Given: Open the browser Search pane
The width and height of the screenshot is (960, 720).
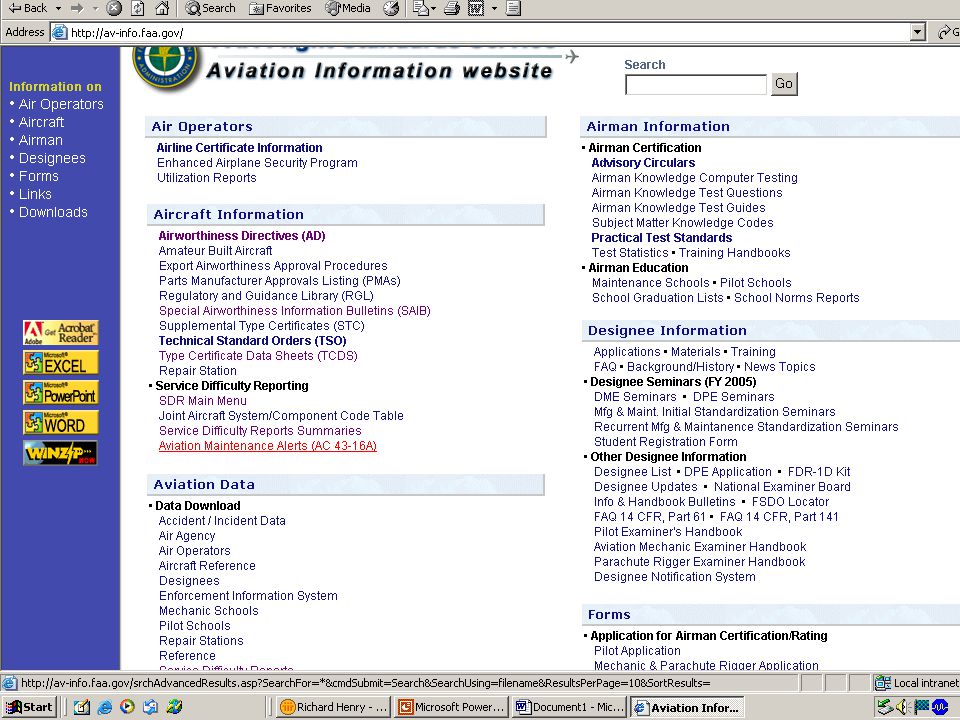Looking at the screenshot, I should coord(211,8).
